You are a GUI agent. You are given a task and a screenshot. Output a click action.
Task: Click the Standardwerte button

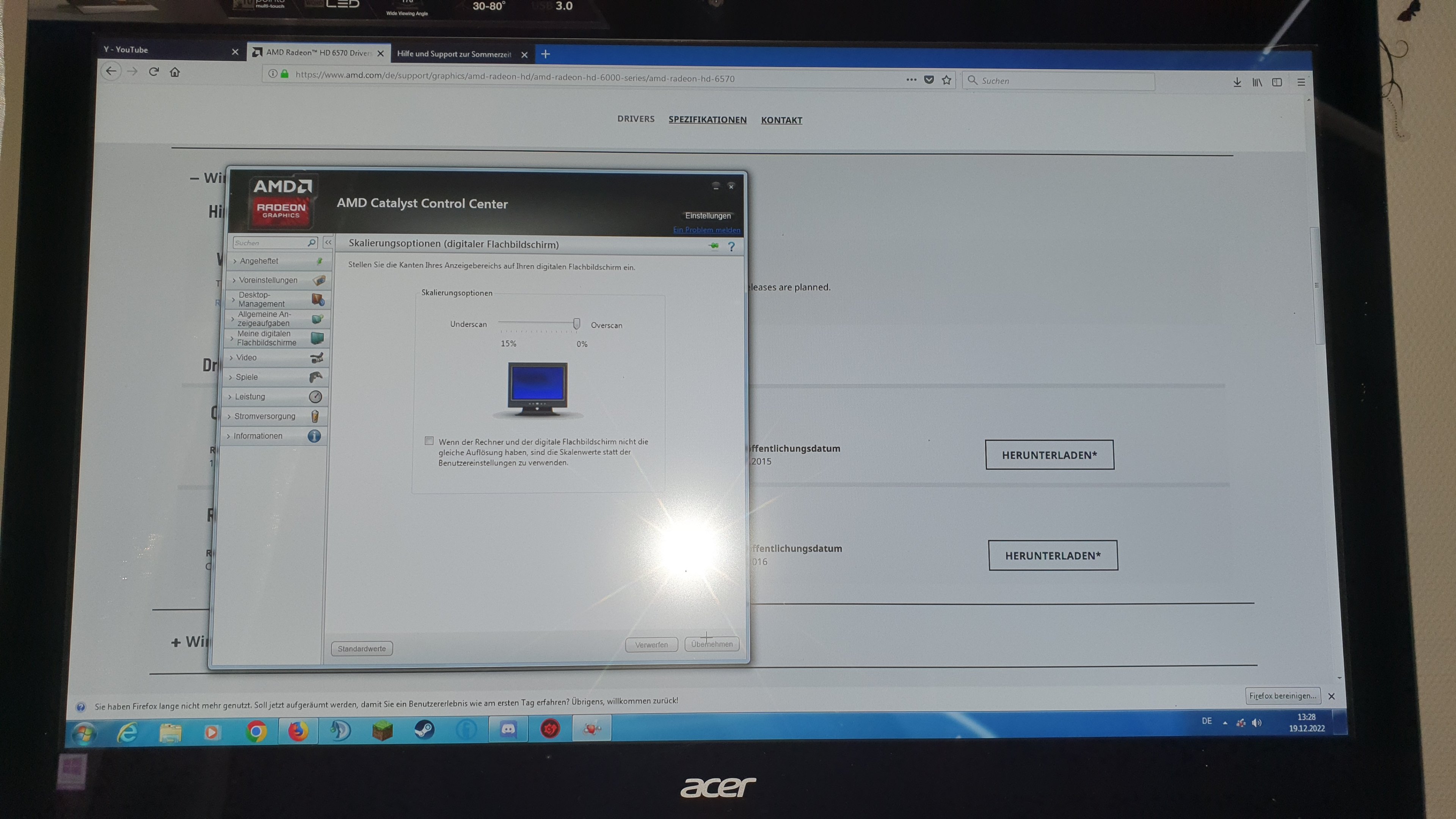click(362, 648)
